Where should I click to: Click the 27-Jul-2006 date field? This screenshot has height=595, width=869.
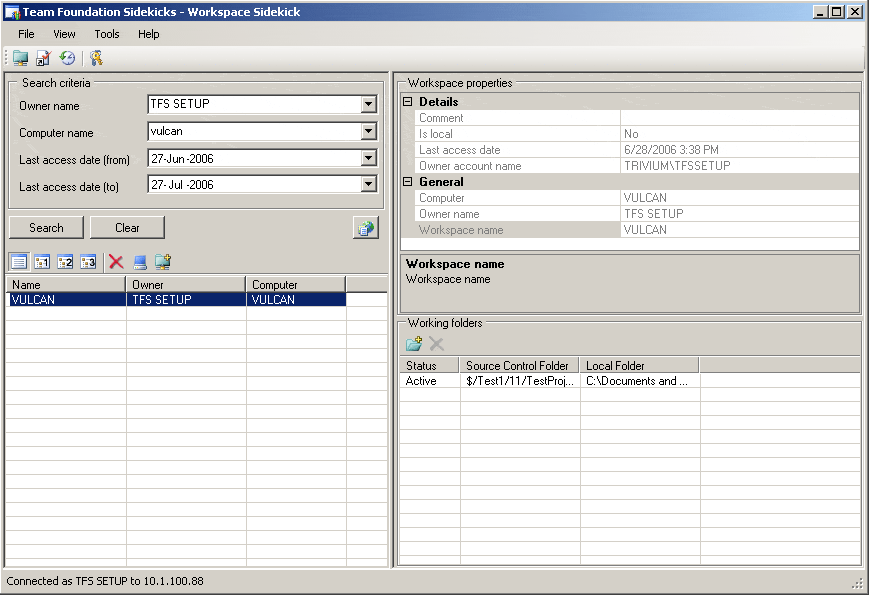point(255,184)
